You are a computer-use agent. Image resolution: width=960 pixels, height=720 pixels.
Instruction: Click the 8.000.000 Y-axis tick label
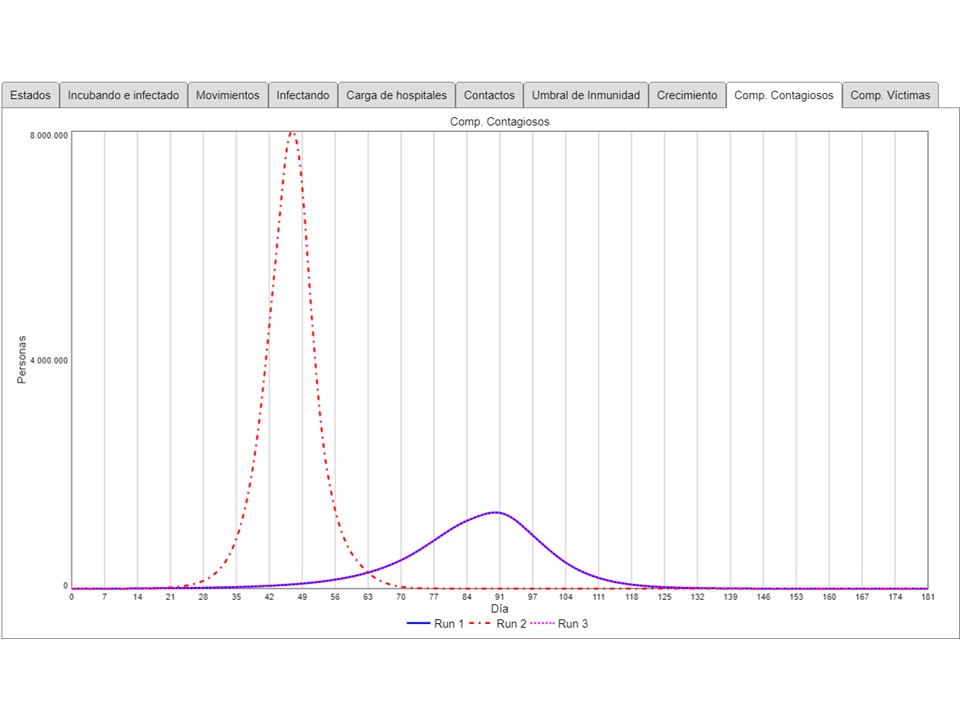49,135
